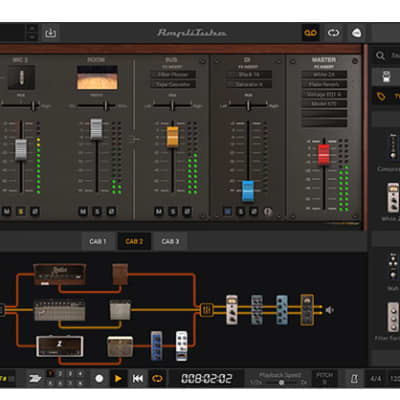The height and width of the screenshot is (400, 400).
Task: Switch to the CAB 3 tab
Action: point(170,241)
